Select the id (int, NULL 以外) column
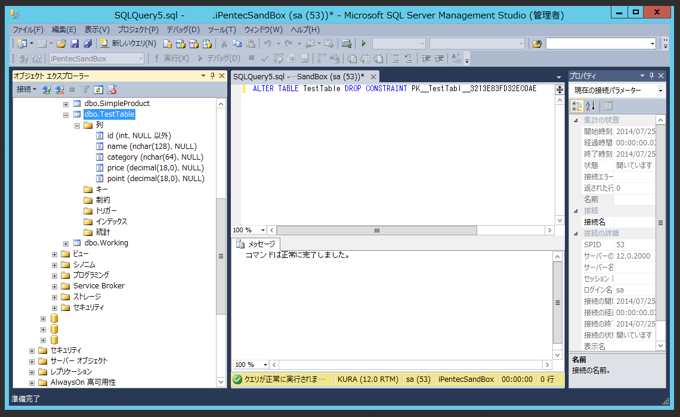The image size is (680, 417). pyautogui.click(x=139, y=136)
